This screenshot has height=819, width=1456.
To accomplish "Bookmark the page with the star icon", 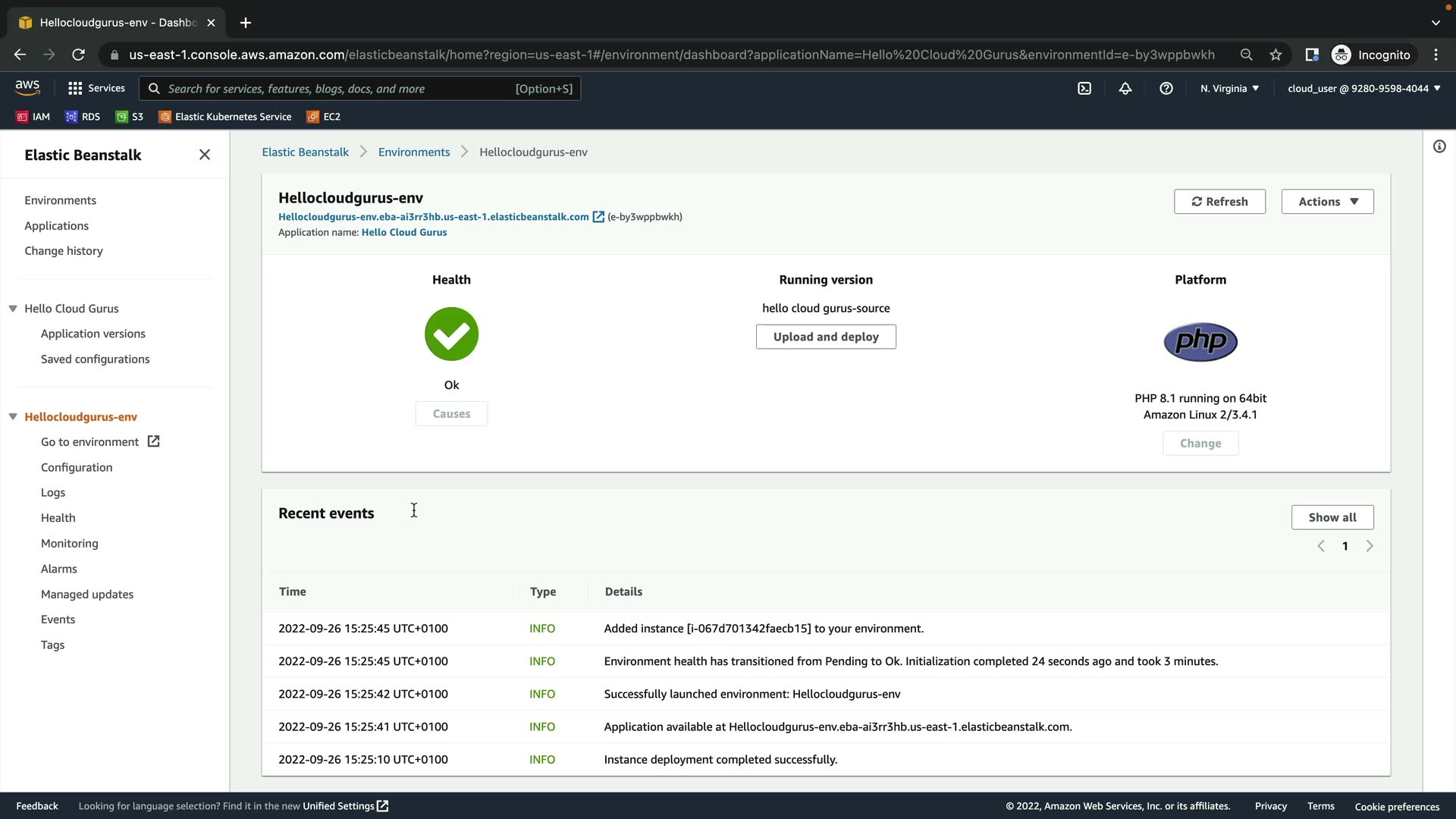I will click(1276, 55).
